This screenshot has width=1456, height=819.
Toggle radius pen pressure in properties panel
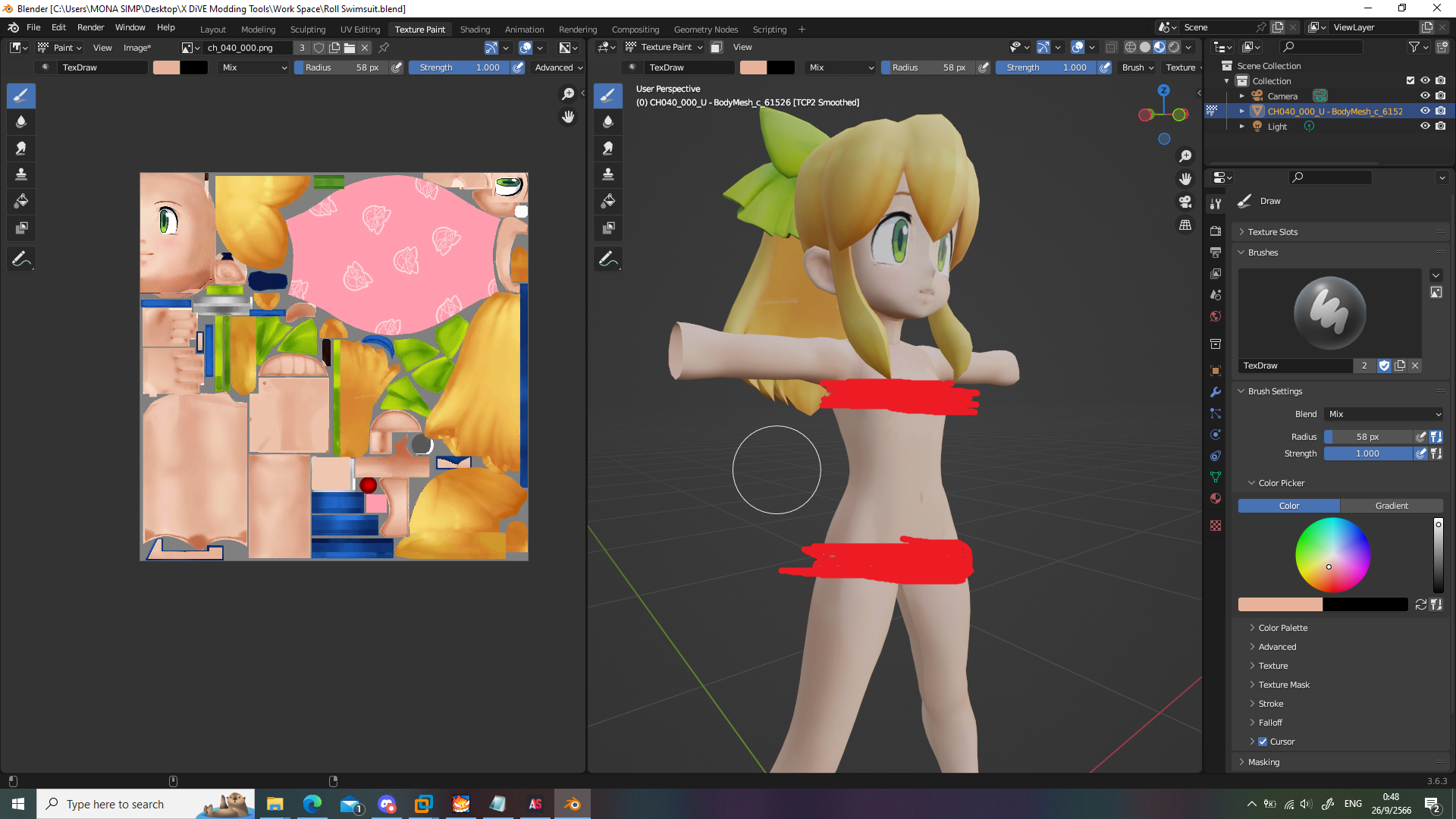point(1421,437)
